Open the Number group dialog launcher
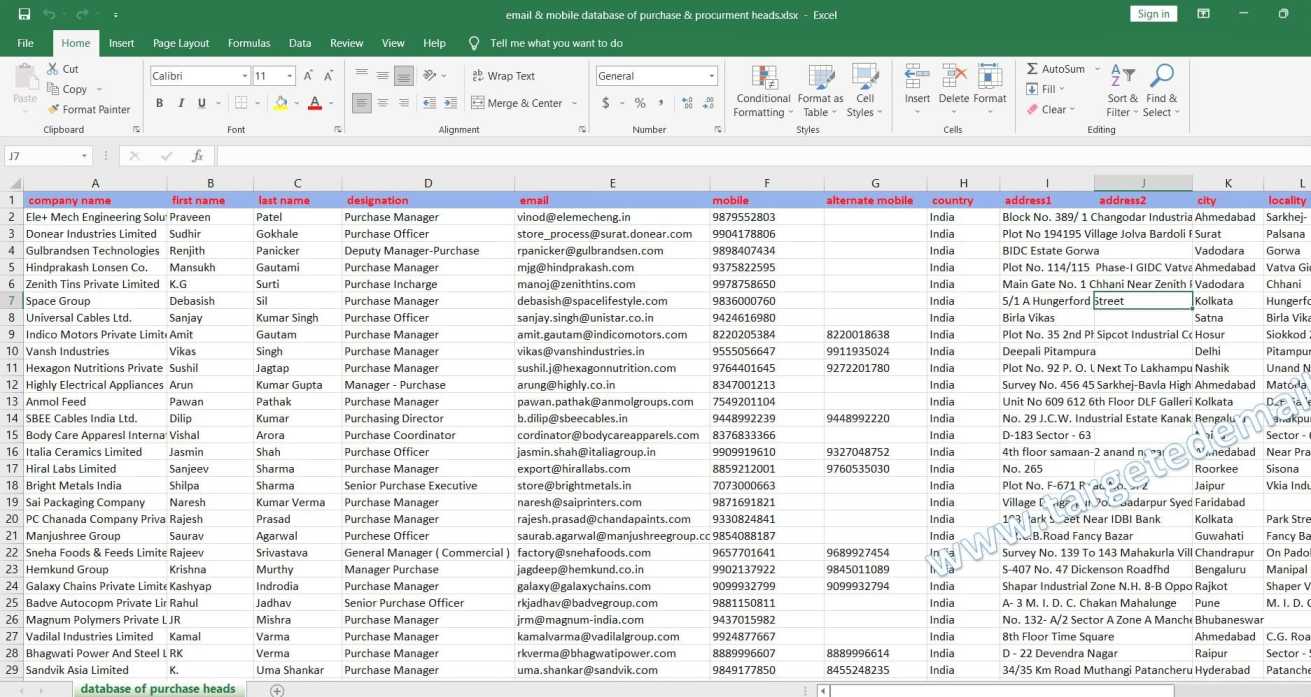This screenshot has height=697, width=1311. coord(718,130)
